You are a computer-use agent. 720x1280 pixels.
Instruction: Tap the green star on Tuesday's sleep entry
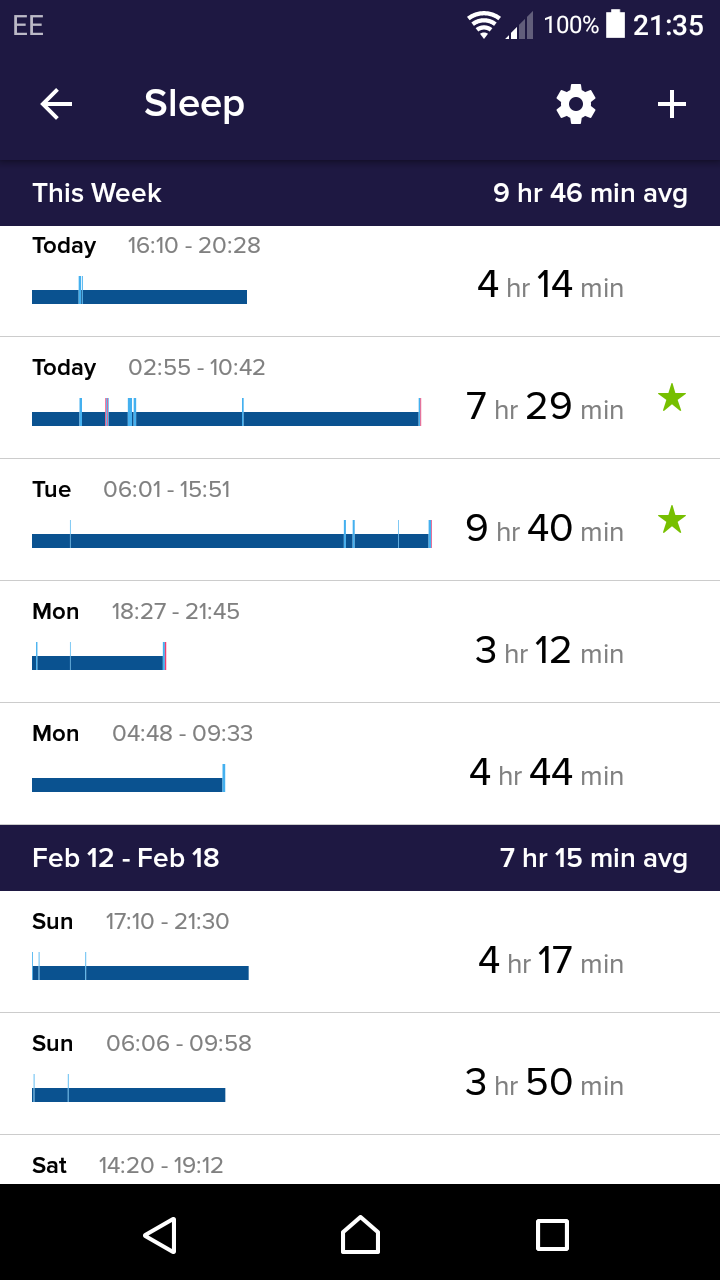pyautogui.click(x=672, y=520)
